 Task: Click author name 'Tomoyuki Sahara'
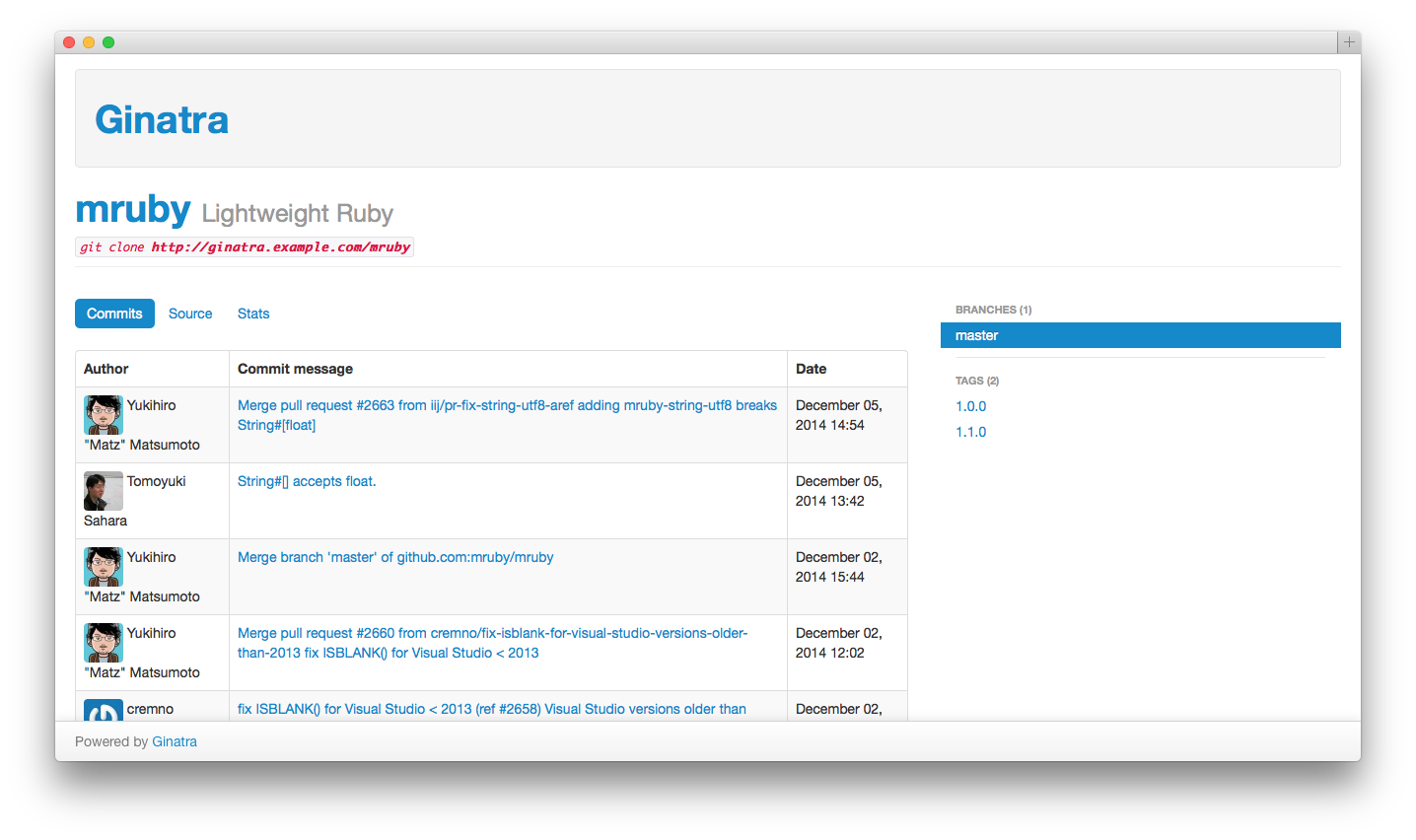pos(135,501)
